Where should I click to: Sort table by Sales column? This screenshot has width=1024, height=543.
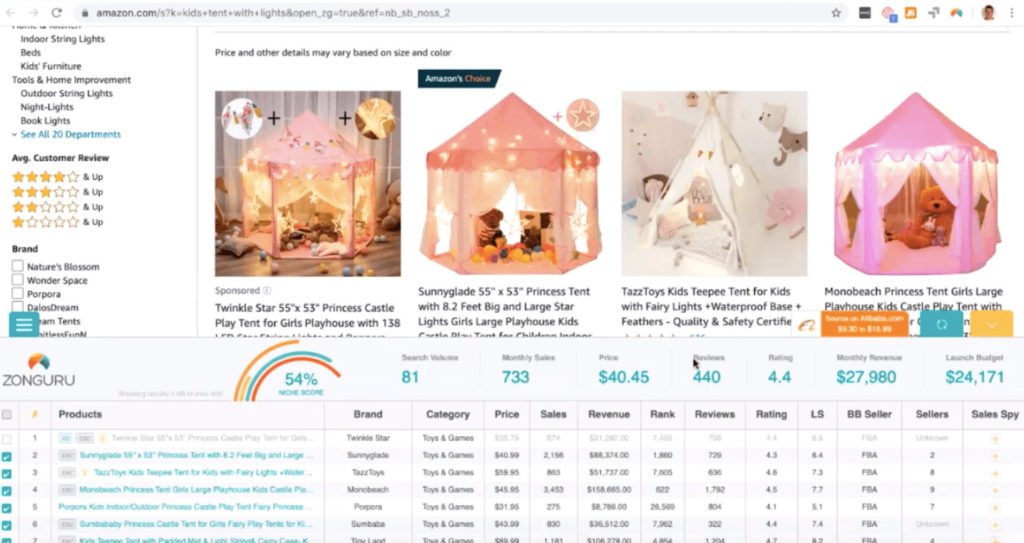(552, 414)
